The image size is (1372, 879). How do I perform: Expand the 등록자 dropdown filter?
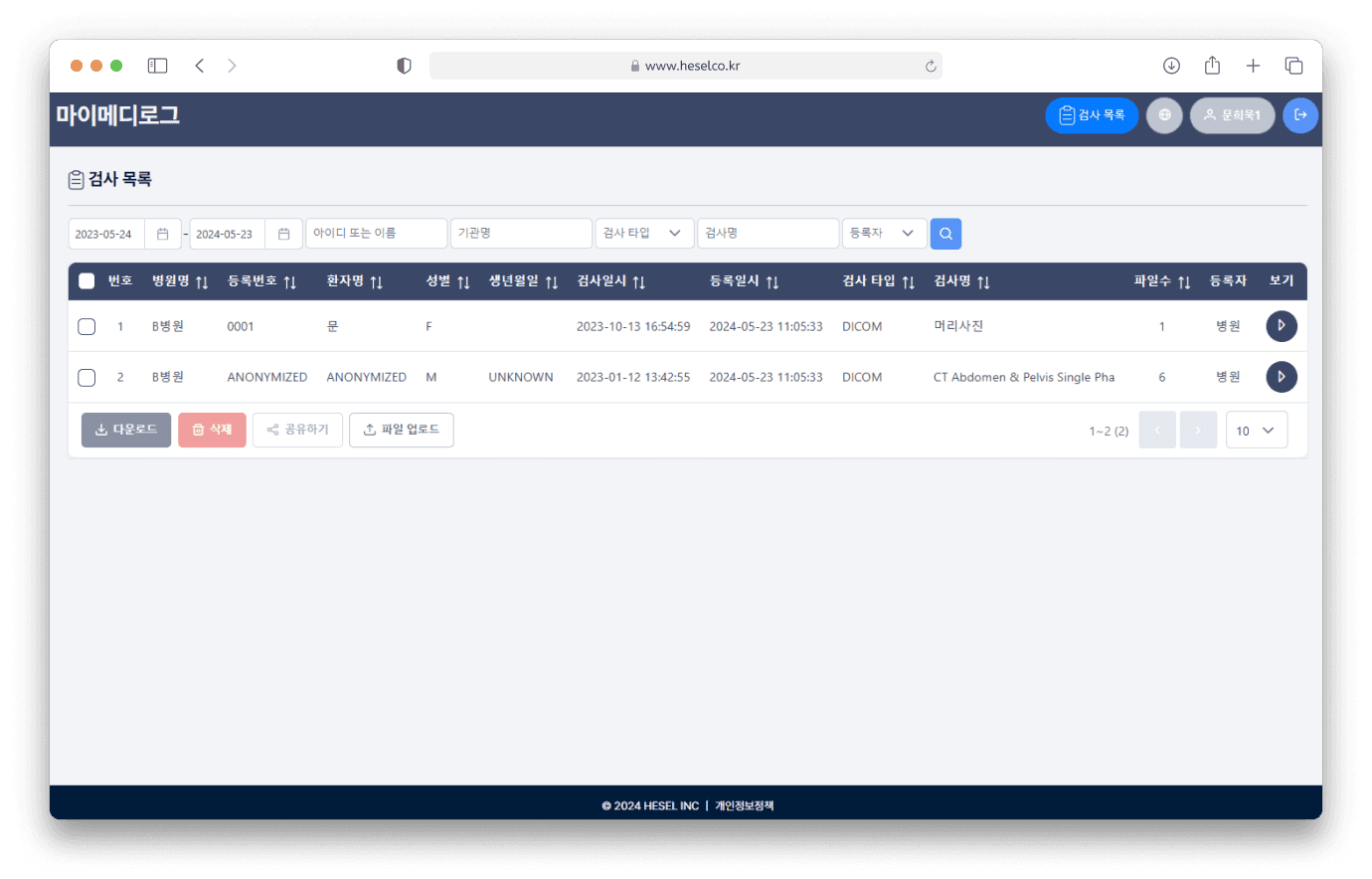point(884,234)
